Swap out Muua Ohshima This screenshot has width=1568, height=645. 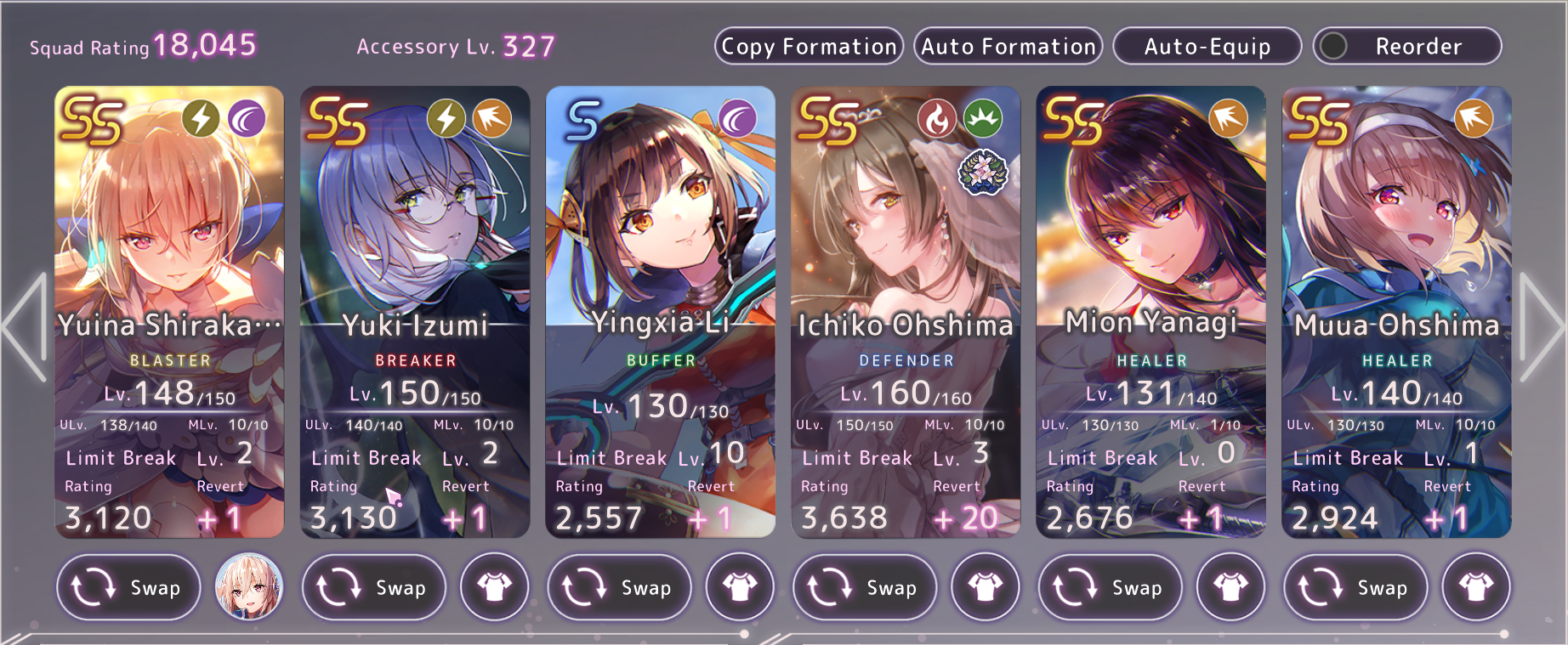click(x=1355, y=587)
